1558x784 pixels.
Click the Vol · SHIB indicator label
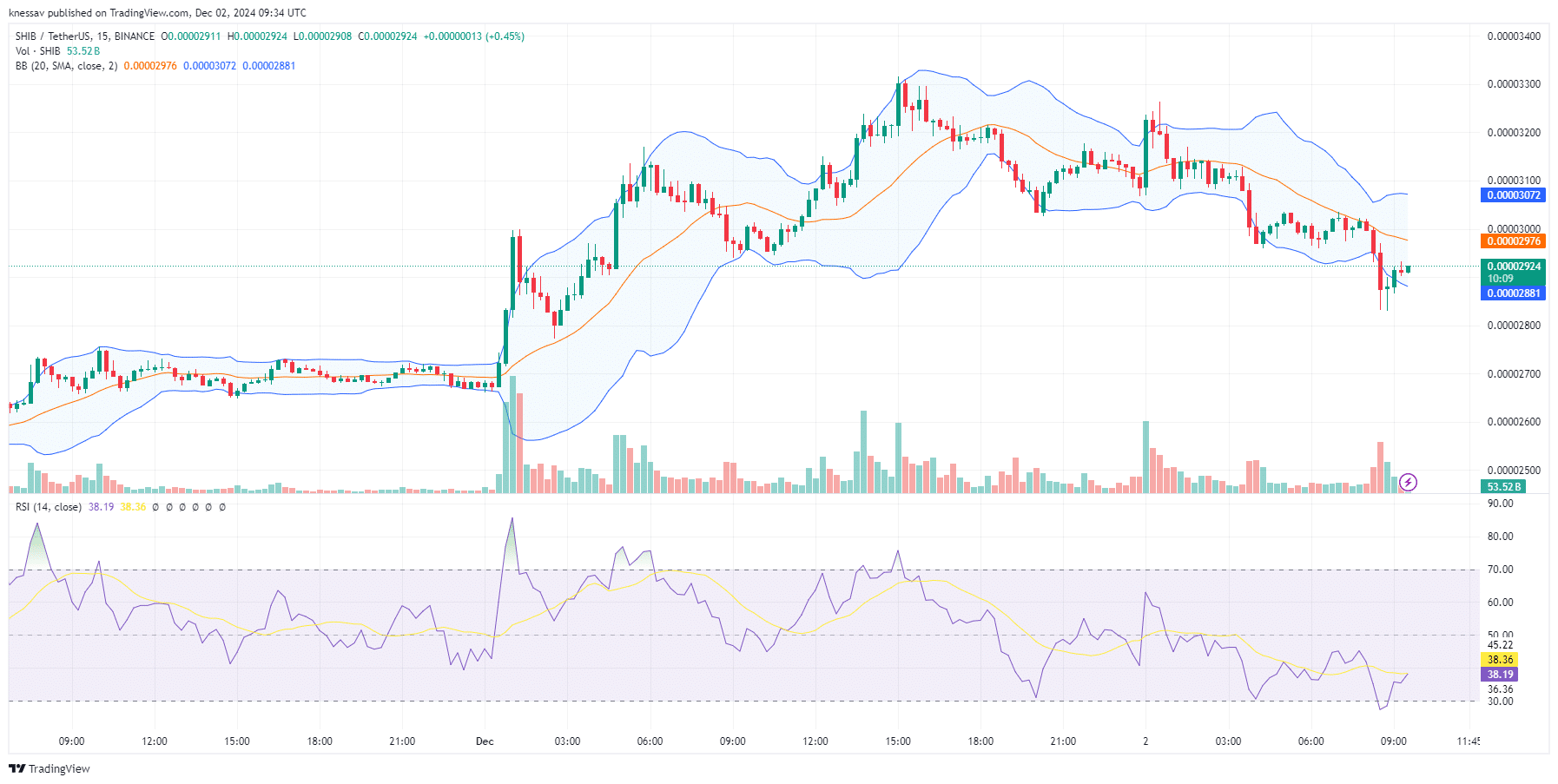pos(38,51)
